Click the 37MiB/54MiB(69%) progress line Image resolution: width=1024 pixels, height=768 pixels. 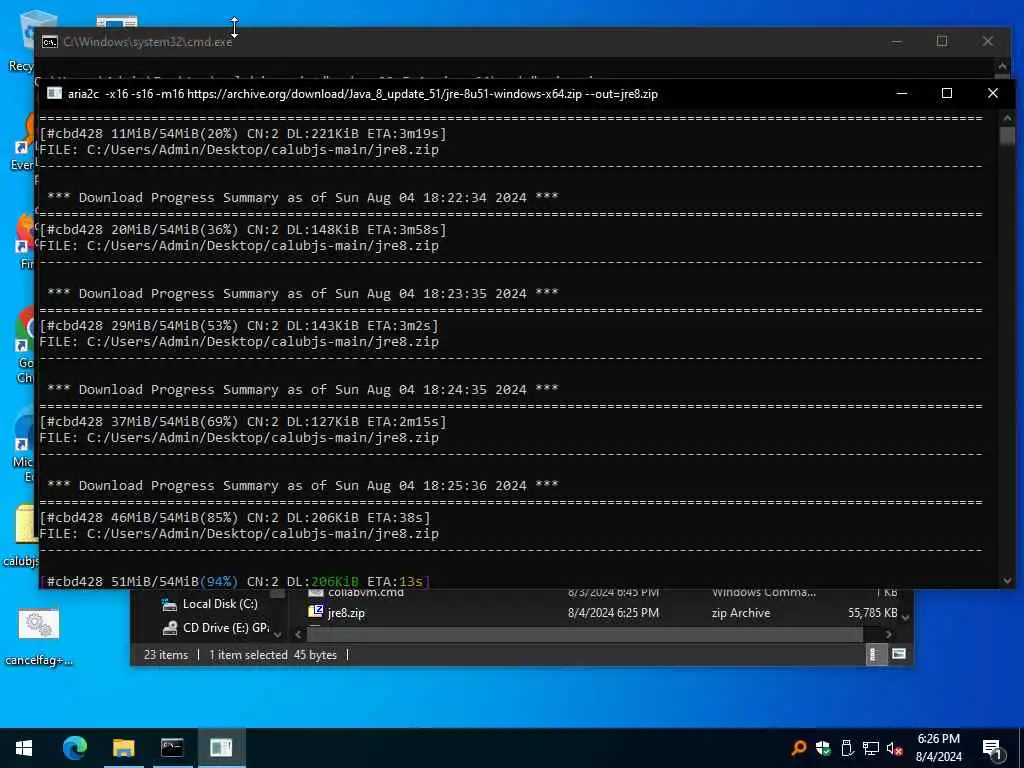click(243, 421)
